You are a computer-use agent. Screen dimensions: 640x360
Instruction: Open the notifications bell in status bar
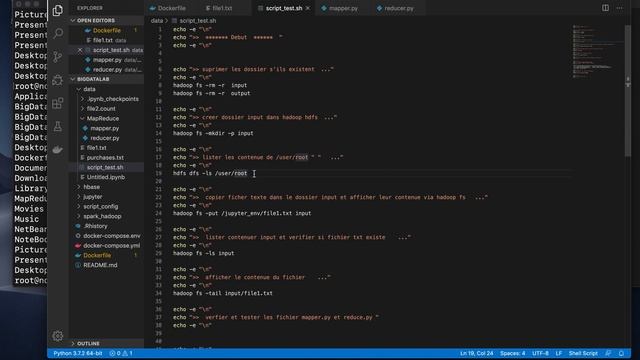pyautogui.click(x=621, y=353)
